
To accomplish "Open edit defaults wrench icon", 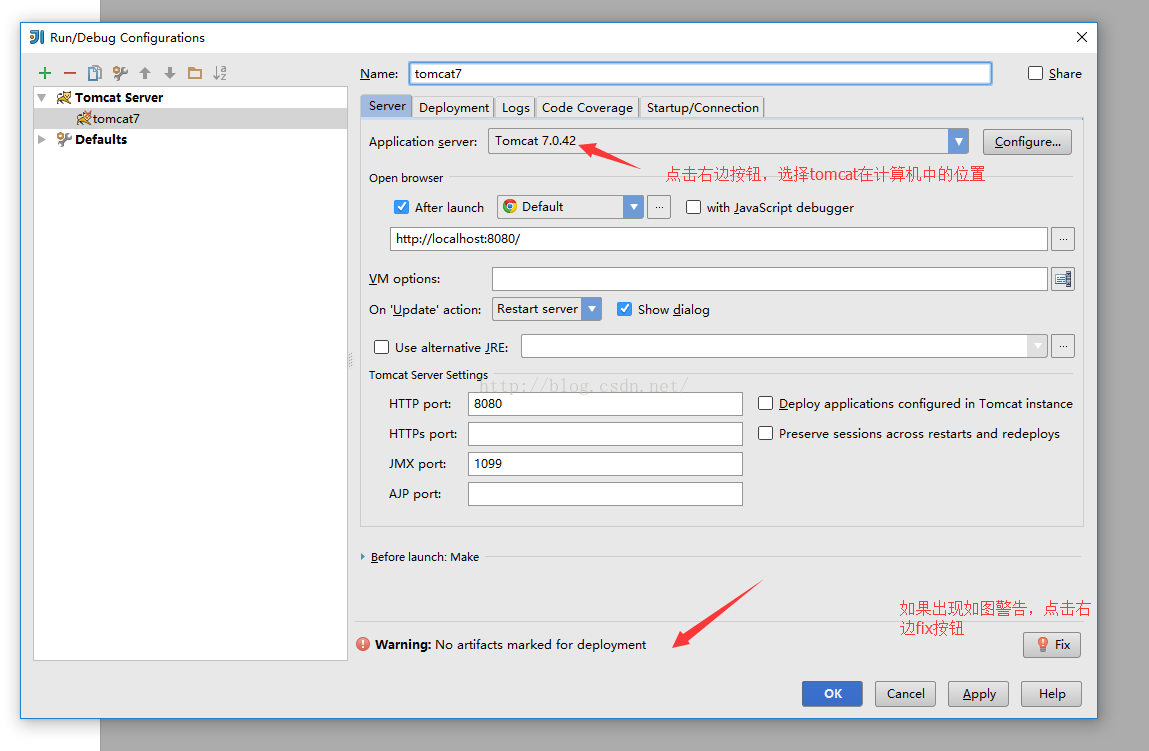I will point(120,73).
